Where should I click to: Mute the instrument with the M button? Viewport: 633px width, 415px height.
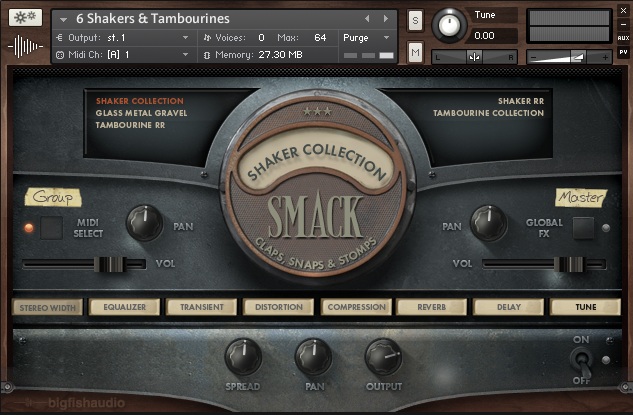point(415,52)
